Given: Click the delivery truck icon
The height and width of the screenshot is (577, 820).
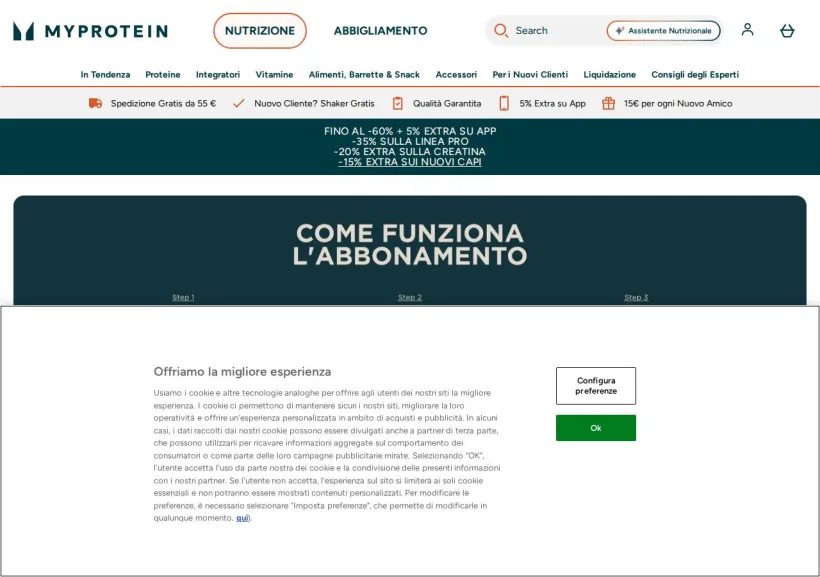Looking at the screenshot, I should click(x=95, y=103).
